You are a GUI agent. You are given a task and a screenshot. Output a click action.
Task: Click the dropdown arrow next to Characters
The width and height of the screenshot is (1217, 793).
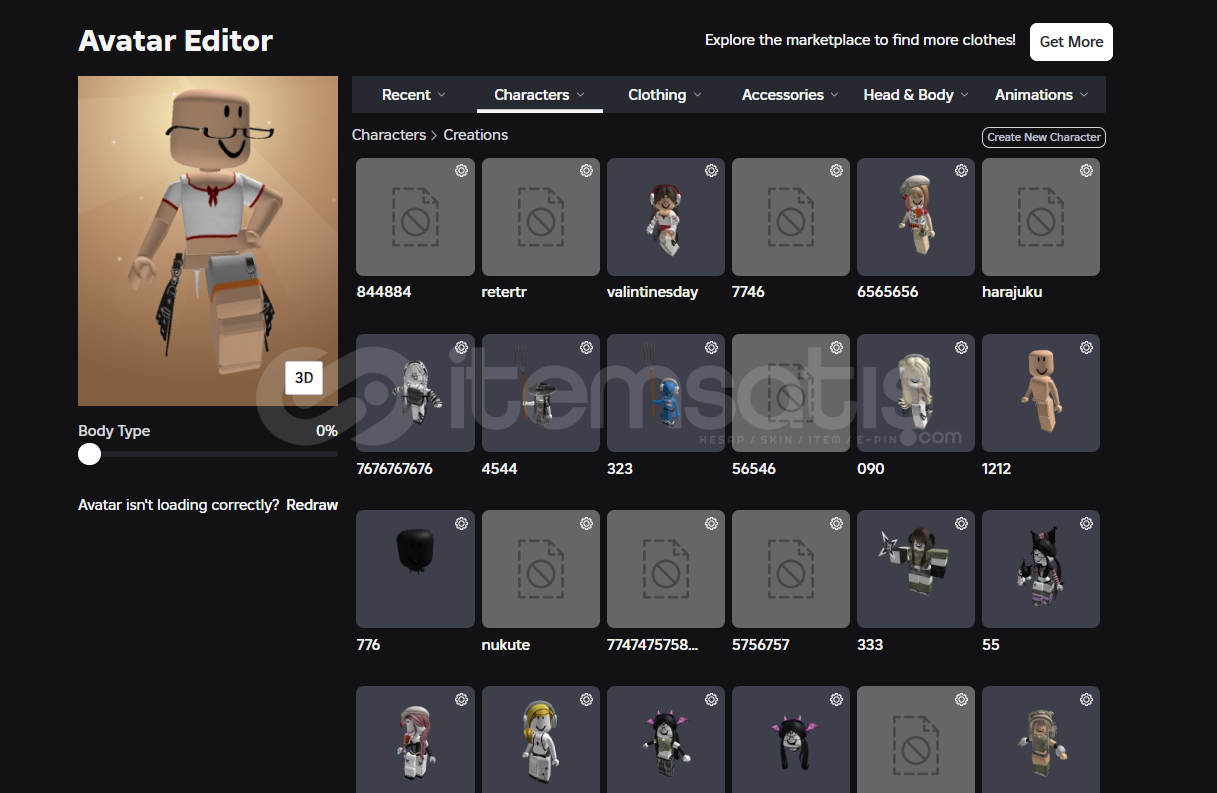[580, 95]
